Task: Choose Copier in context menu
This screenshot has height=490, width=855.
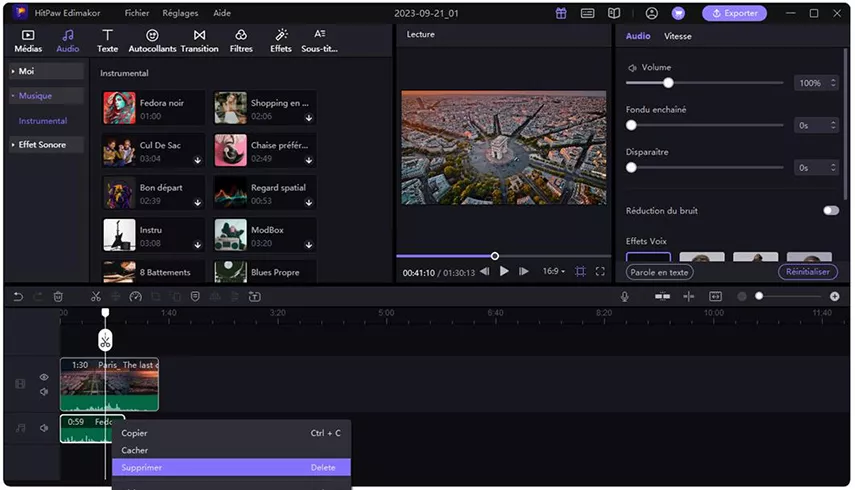Action: pos(231,433)
